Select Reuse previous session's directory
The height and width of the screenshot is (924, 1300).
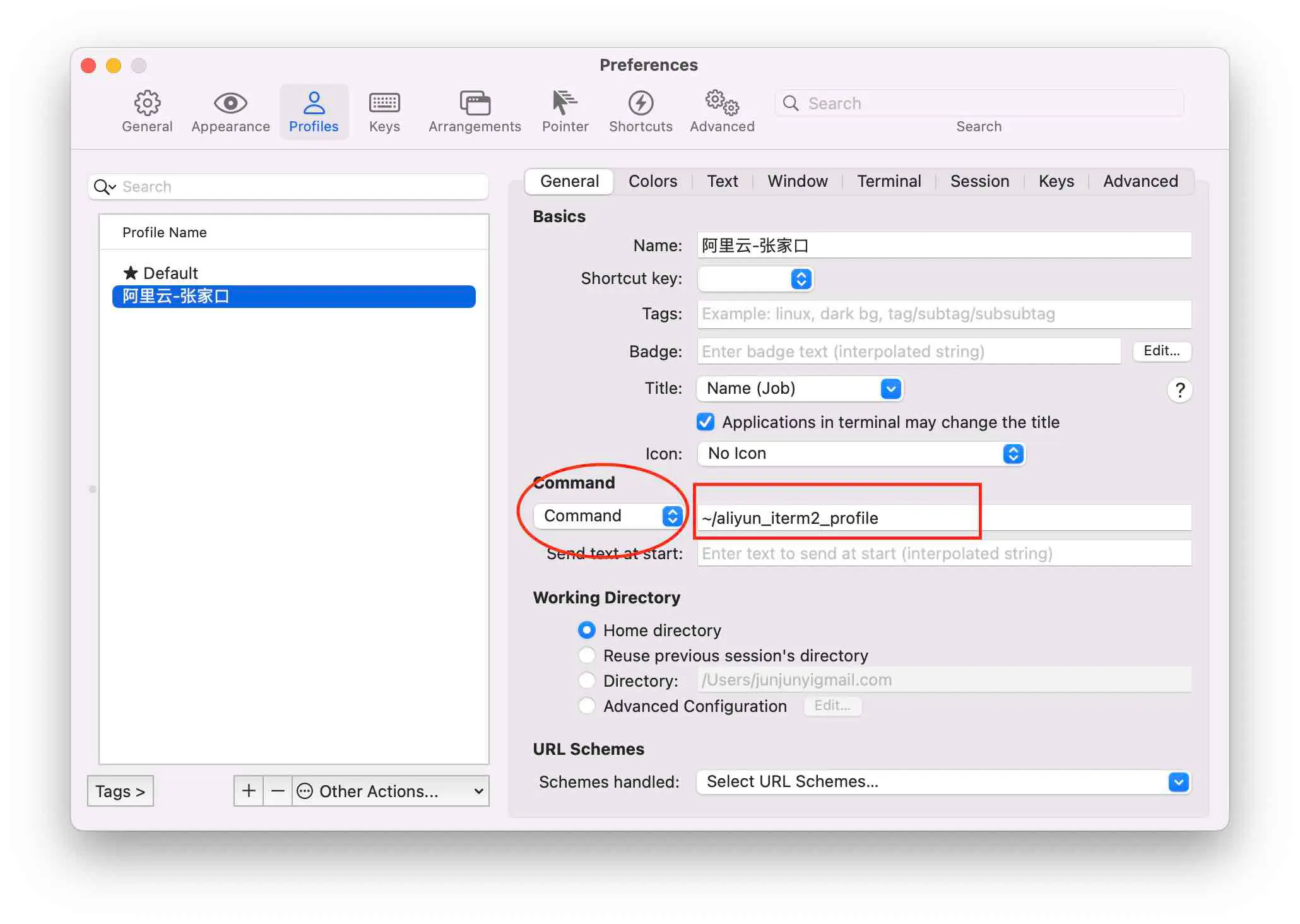587,655
